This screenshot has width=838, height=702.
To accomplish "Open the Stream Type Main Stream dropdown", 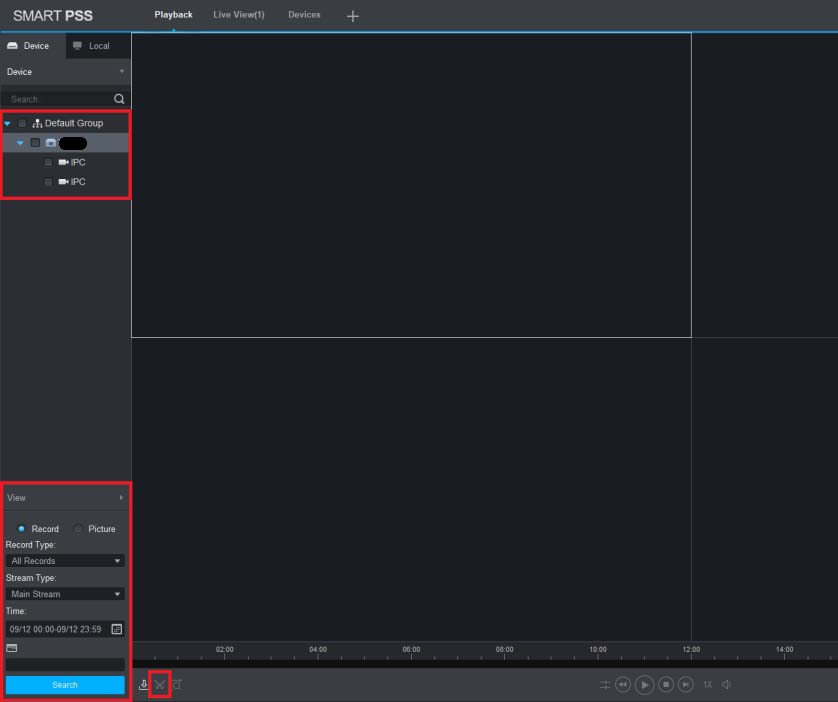I will (x=65, y=594).
